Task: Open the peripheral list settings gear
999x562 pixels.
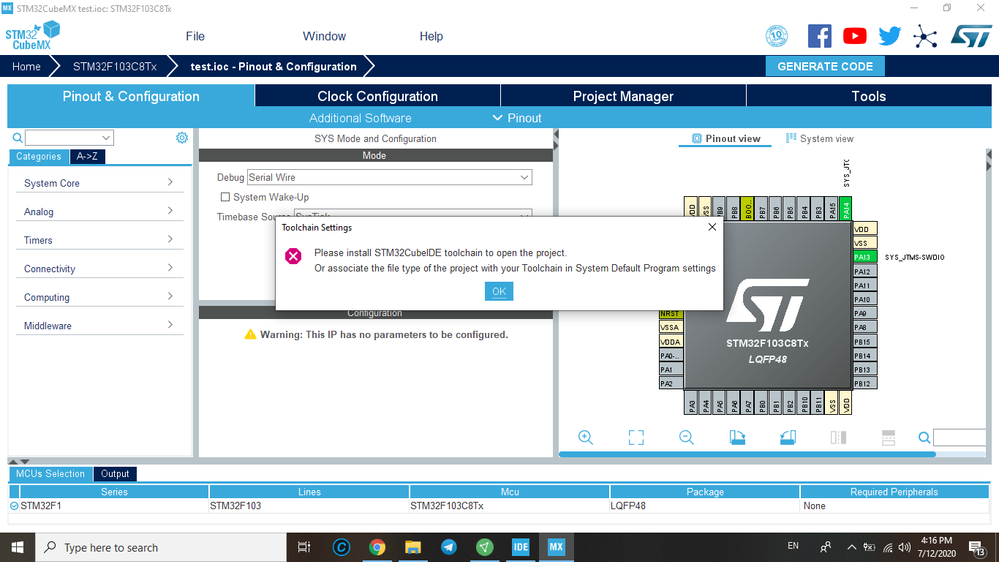Action: pos(182,138)
